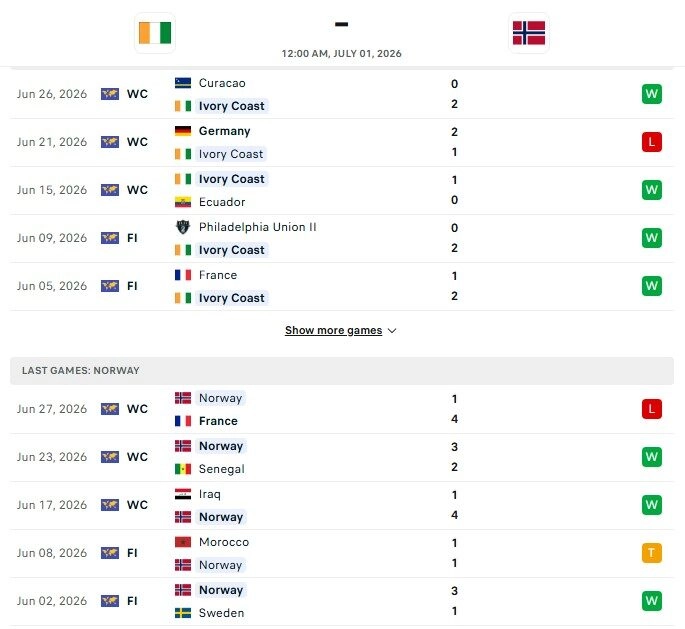The image size is (685, 629).
Task: Select the Last Games: Norway header
Action: point(342,371)
